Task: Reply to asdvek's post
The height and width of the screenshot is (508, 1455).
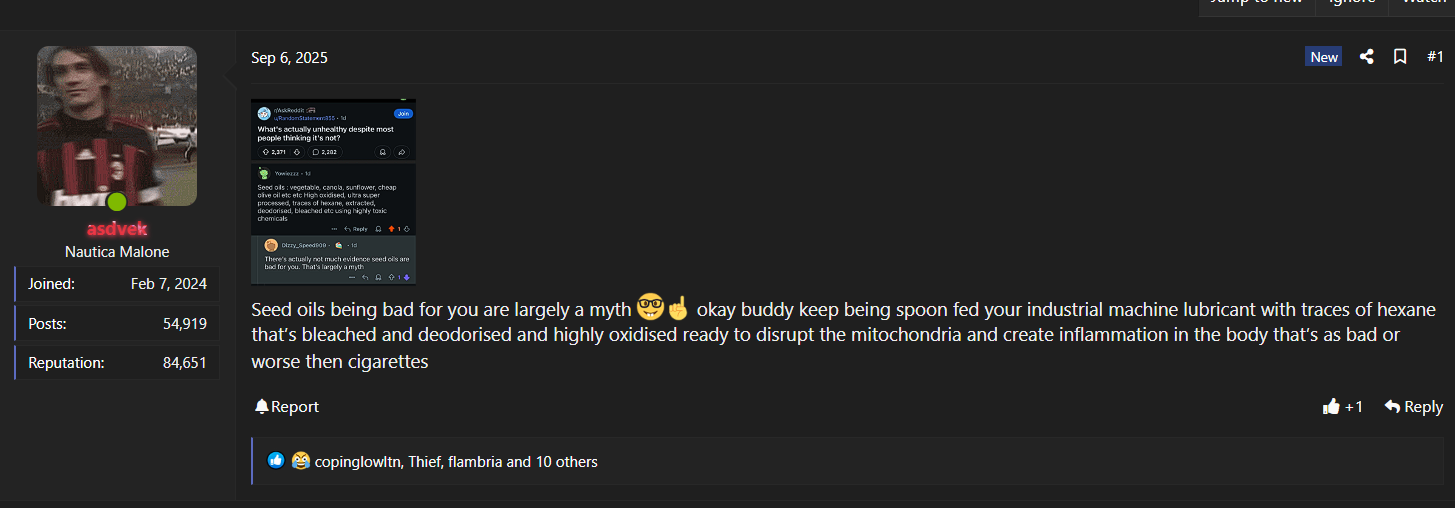Action: [x=1413, y=406]
